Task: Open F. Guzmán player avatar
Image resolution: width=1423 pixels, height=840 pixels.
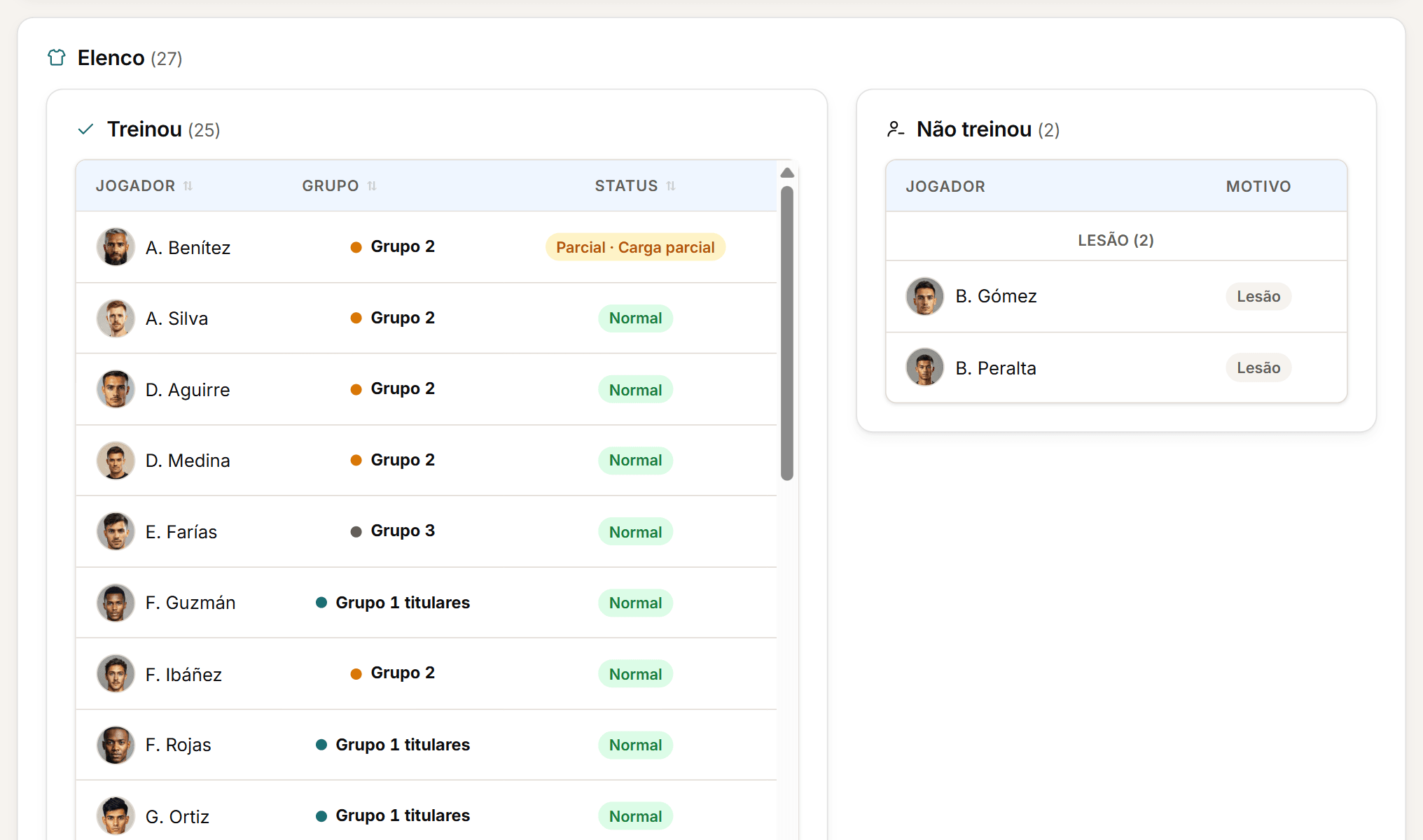Action: click(x=116, y=603)
